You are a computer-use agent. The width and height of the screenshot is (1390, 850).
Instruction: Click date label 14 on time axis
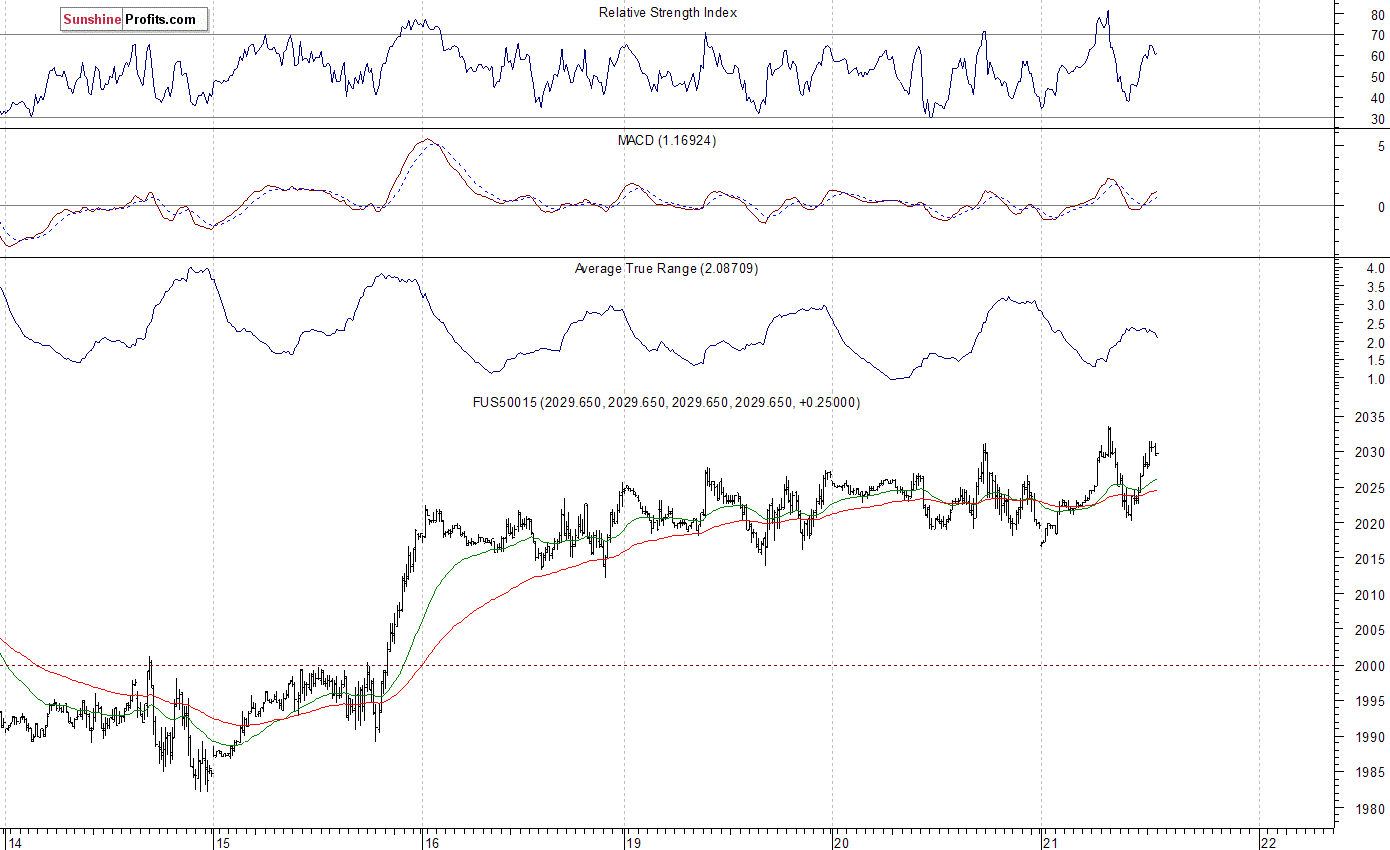point(14,842)
